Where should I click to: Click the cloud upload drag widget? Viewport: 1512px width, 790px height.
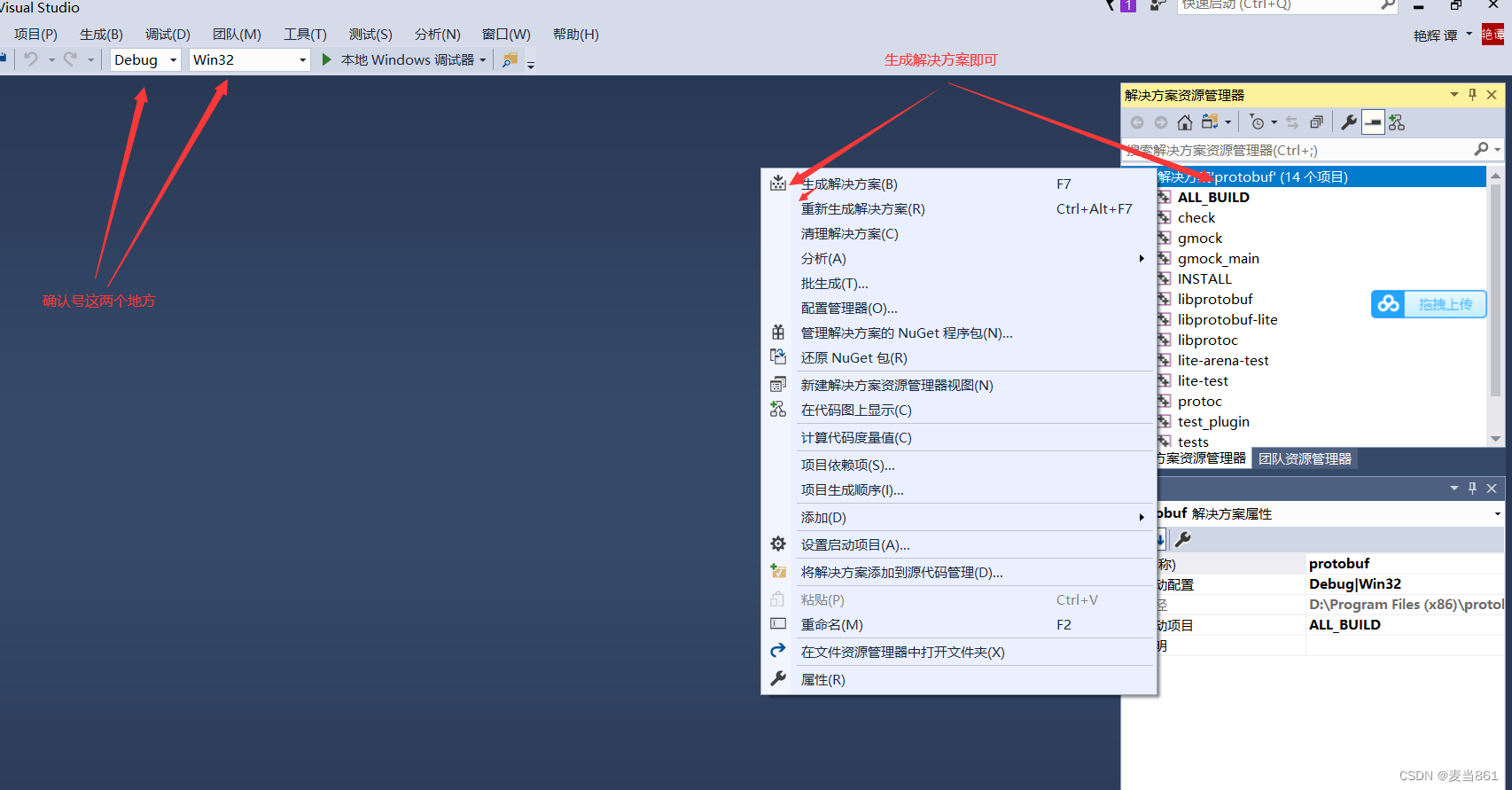click(1429, 304)
